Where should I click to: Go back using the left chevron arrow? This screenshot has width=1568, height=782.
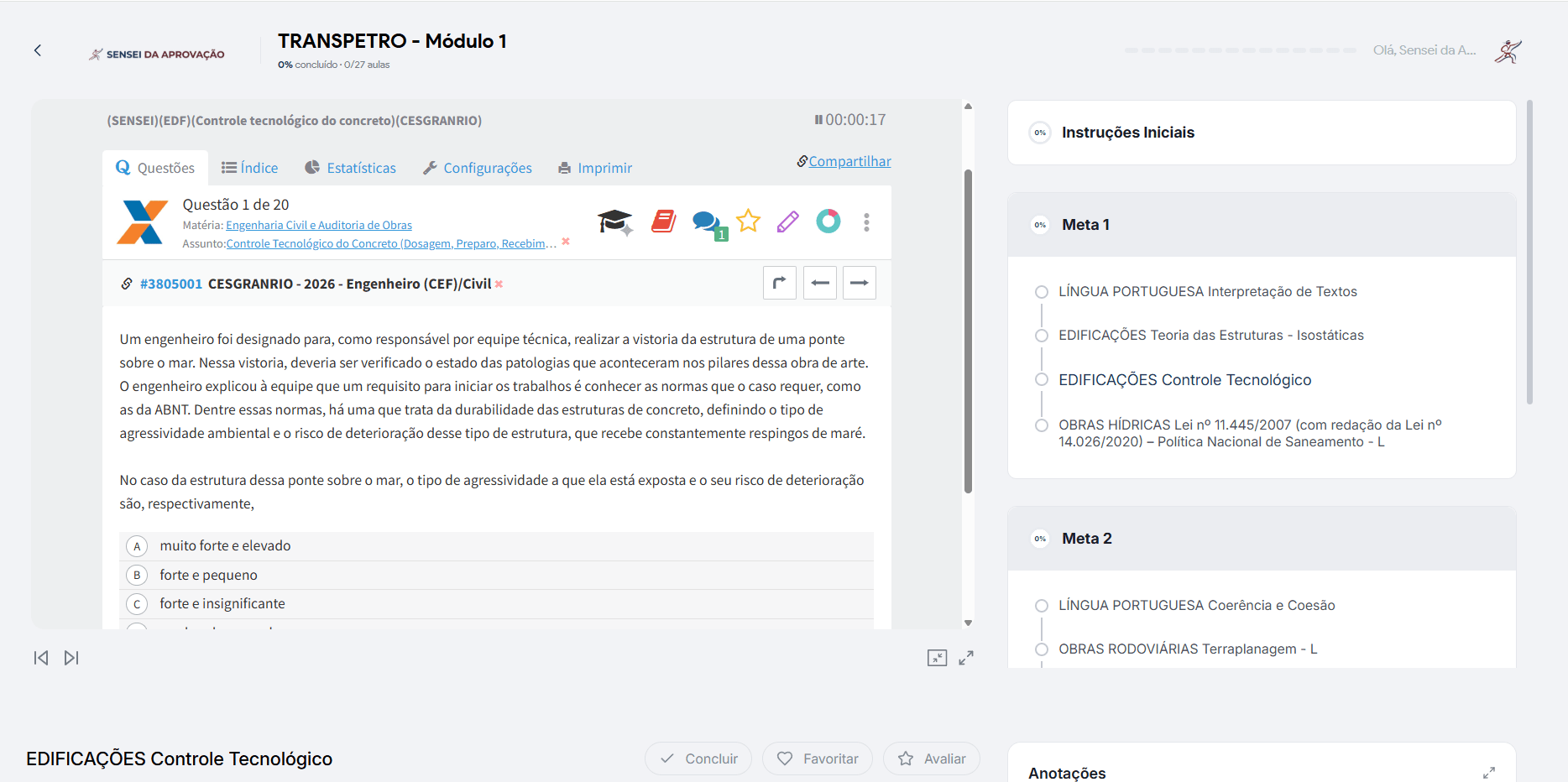(x=38, y=50)
